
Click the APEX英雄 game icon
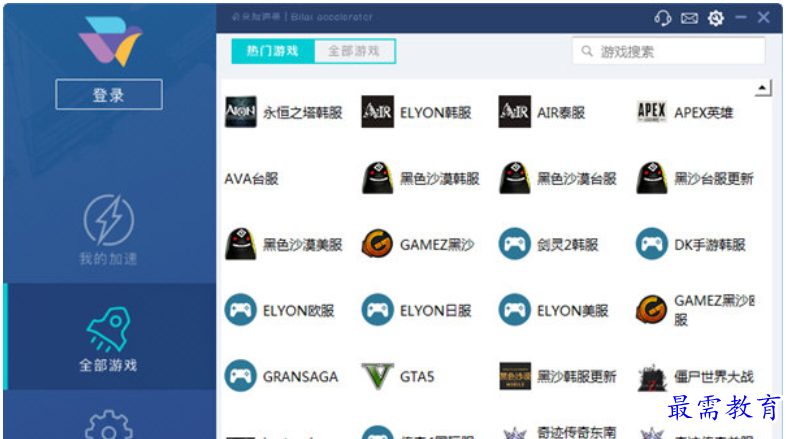[x=652, y=112]
